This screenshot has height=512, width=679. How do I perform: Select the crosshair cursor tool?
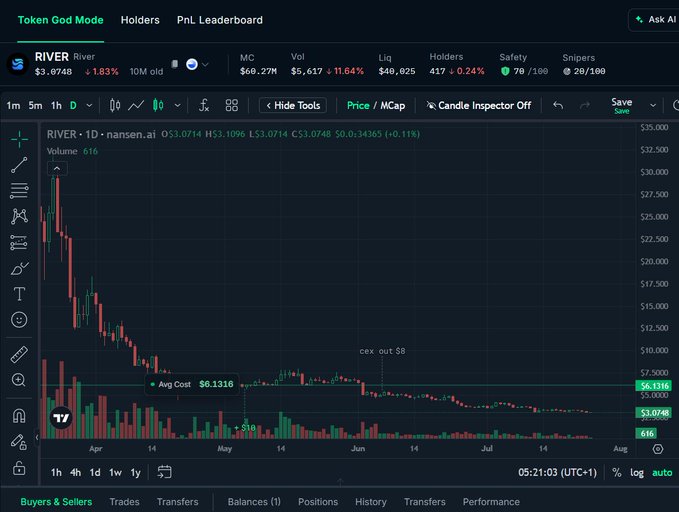(19, 139)
